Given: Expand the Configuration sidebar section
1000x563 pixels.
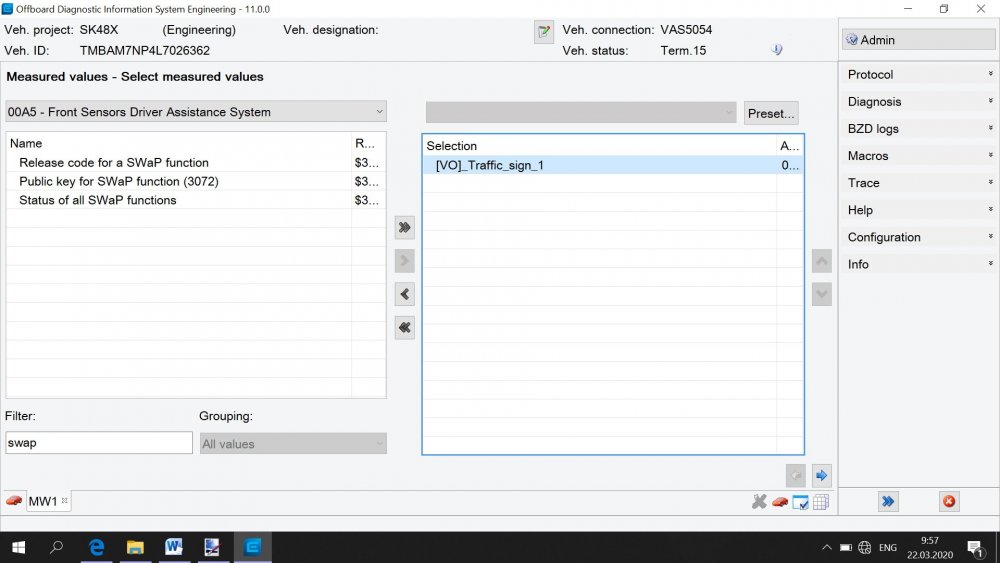Looking at the screenshot, I should pos(918,237).
